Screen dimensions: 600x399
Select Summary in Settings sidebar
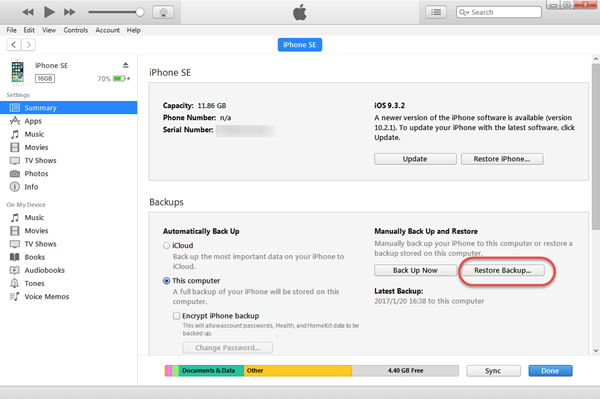coord(68,108)
